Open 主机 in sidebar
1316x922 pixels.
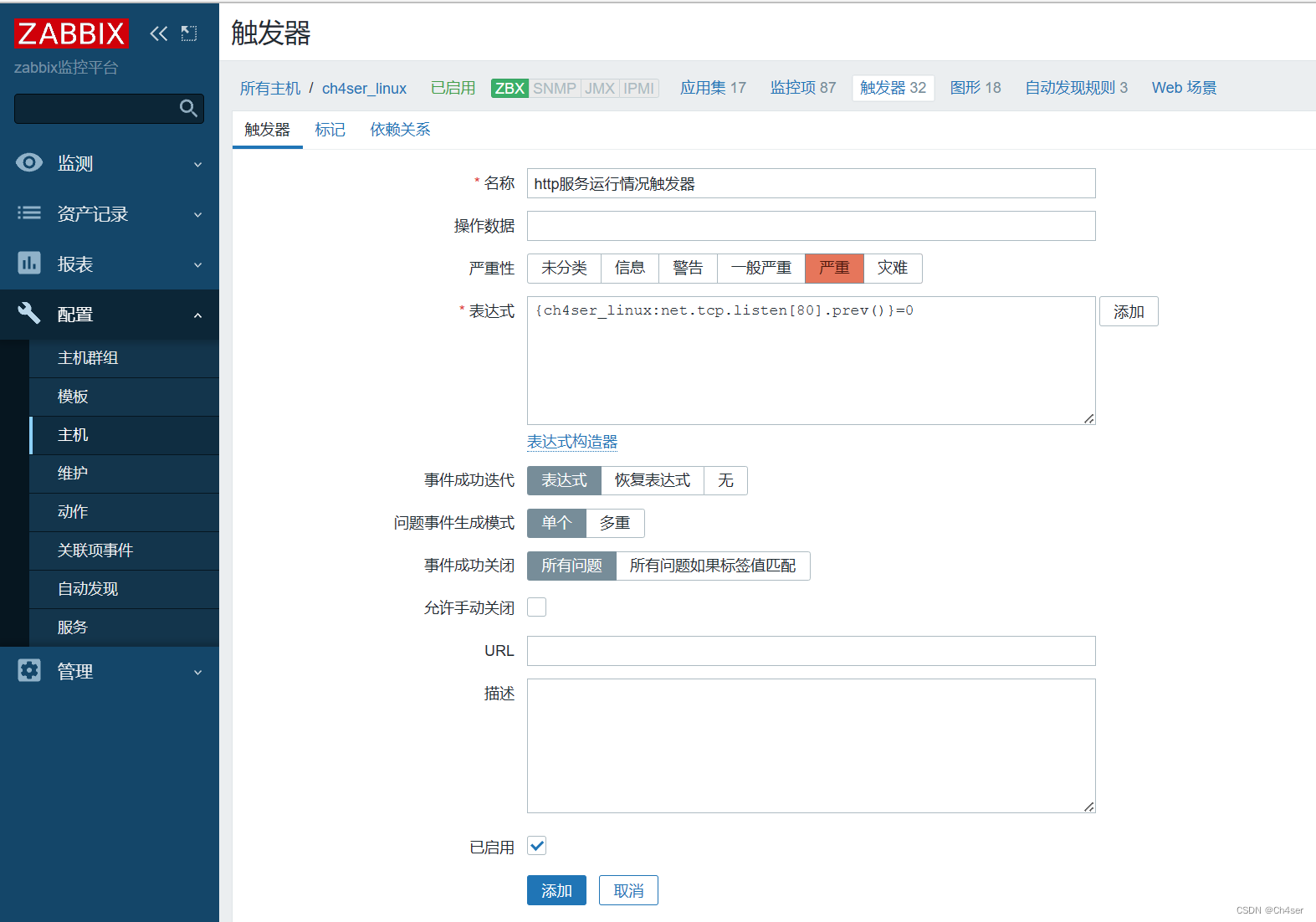point(124,435)
